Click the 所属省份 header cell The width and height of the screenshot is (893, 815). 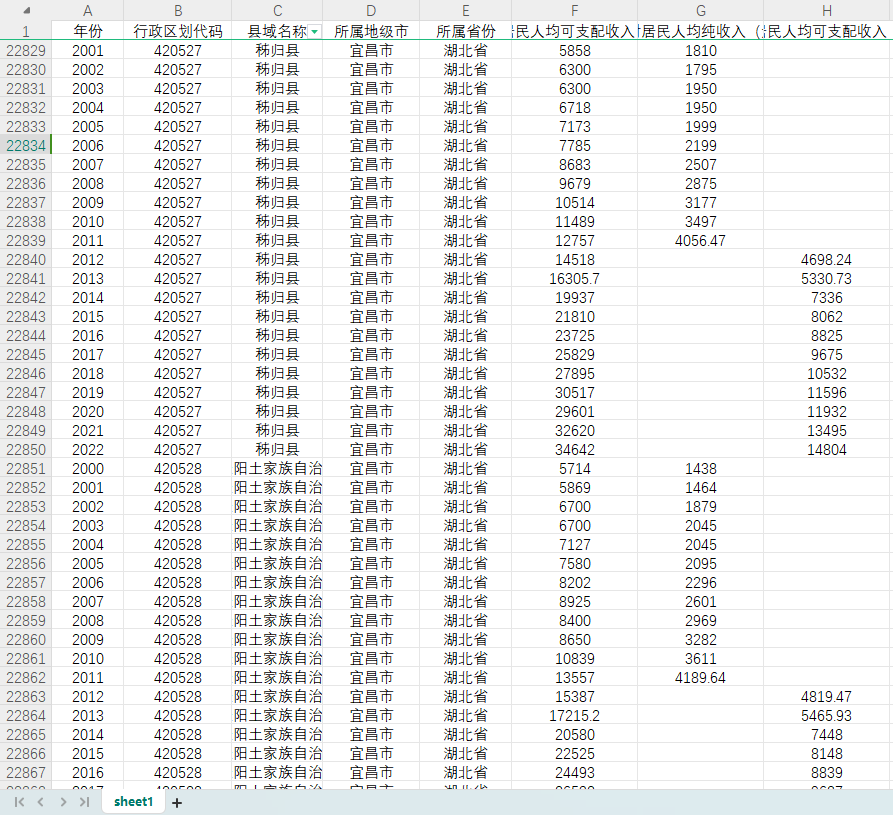pos(465,31)
